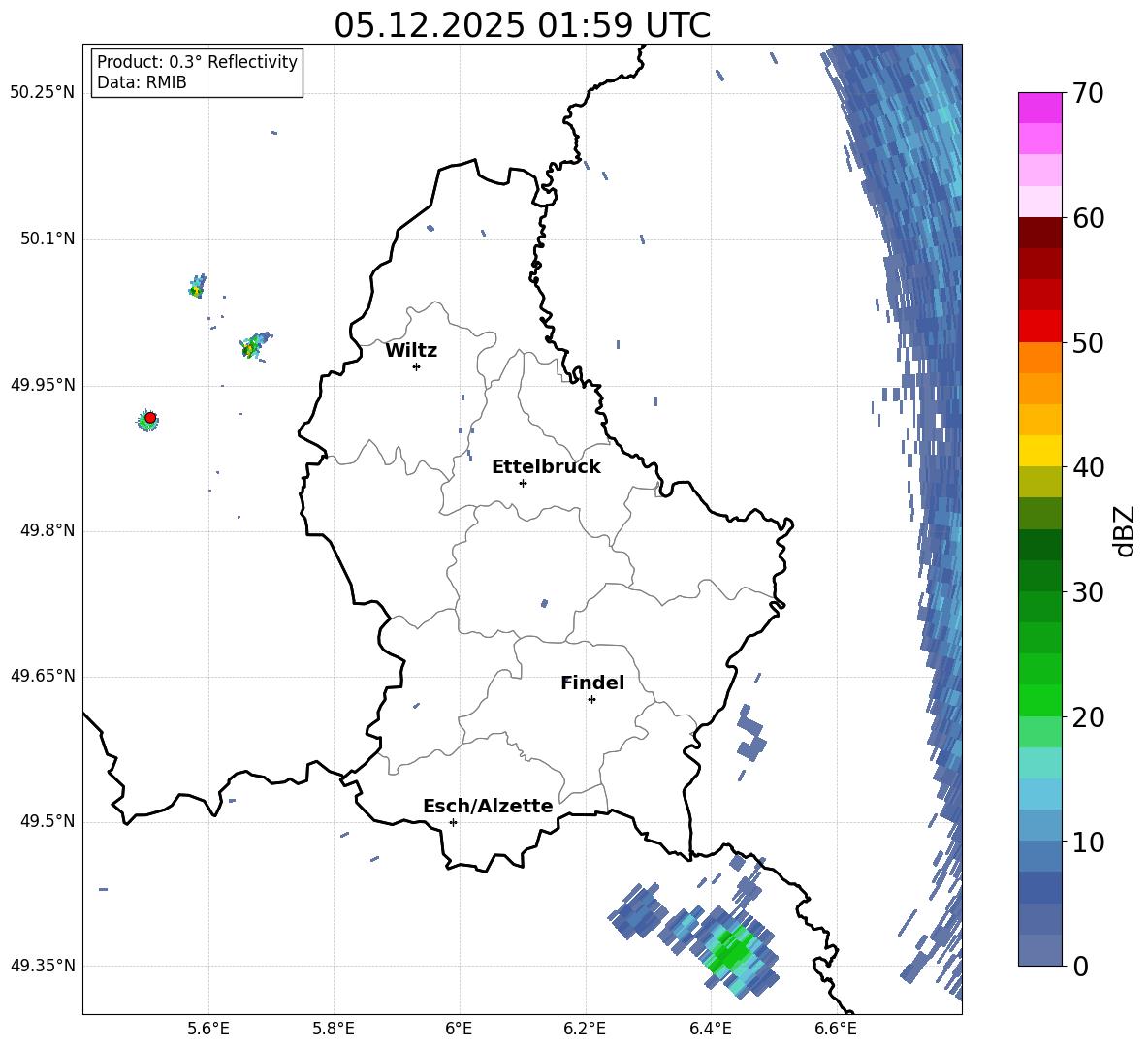Click the colorbar value 0
Viewport: 1148px width, 1048px height.
point(1080,966)
